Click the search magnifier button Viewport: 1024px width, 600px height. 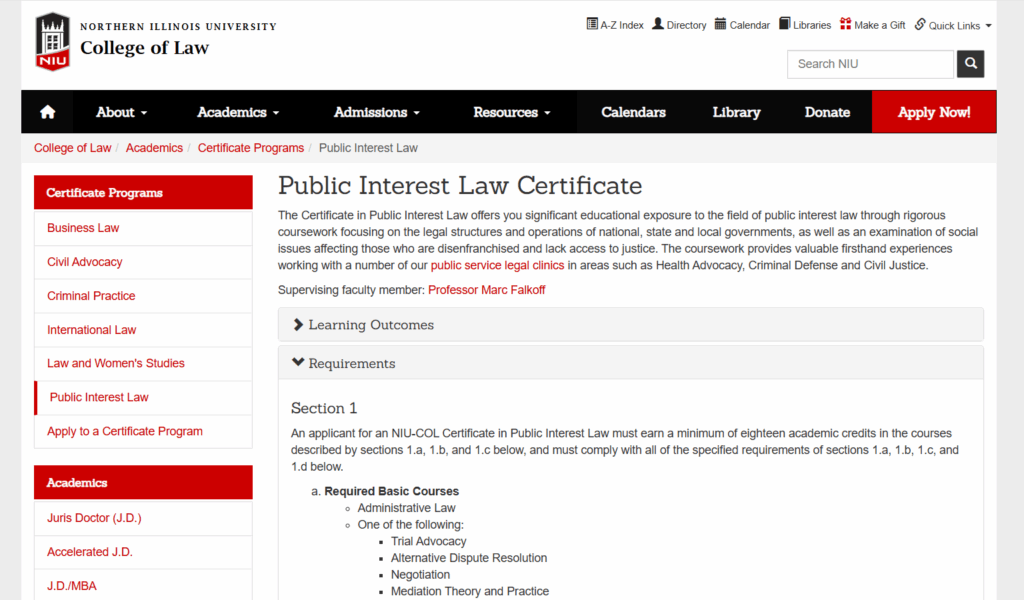pyautogui.click(x=970, y=64)
